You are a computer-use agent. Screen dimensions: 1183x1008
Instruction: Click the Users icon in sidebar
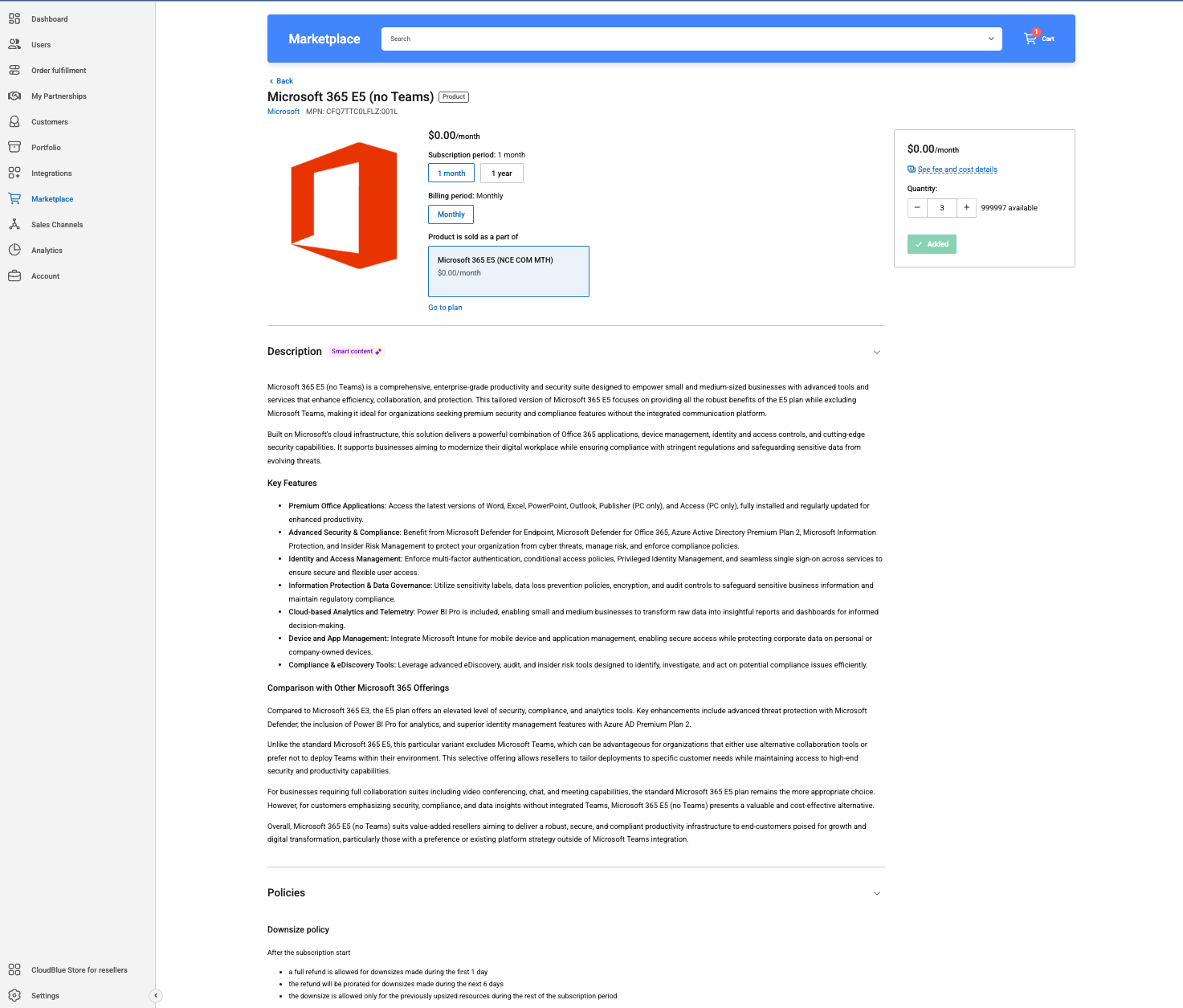14,44
